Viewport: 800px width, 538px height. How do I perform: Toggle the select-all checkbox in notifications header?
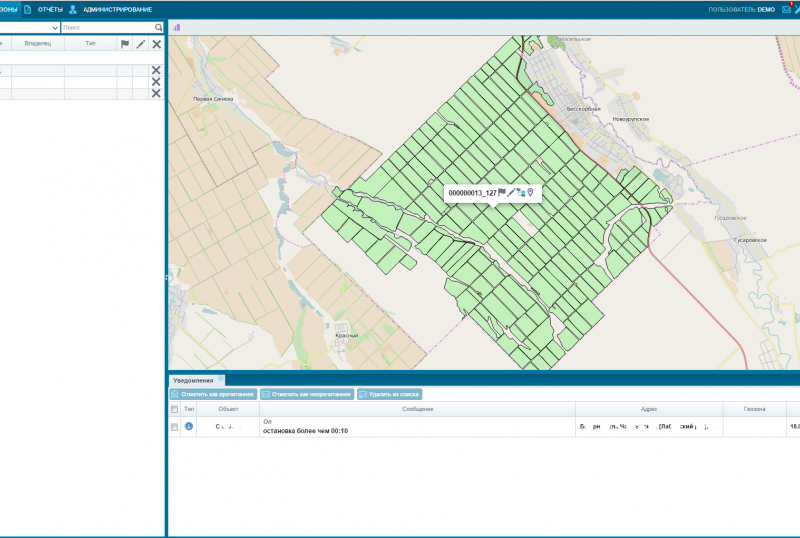coord(175,409)
